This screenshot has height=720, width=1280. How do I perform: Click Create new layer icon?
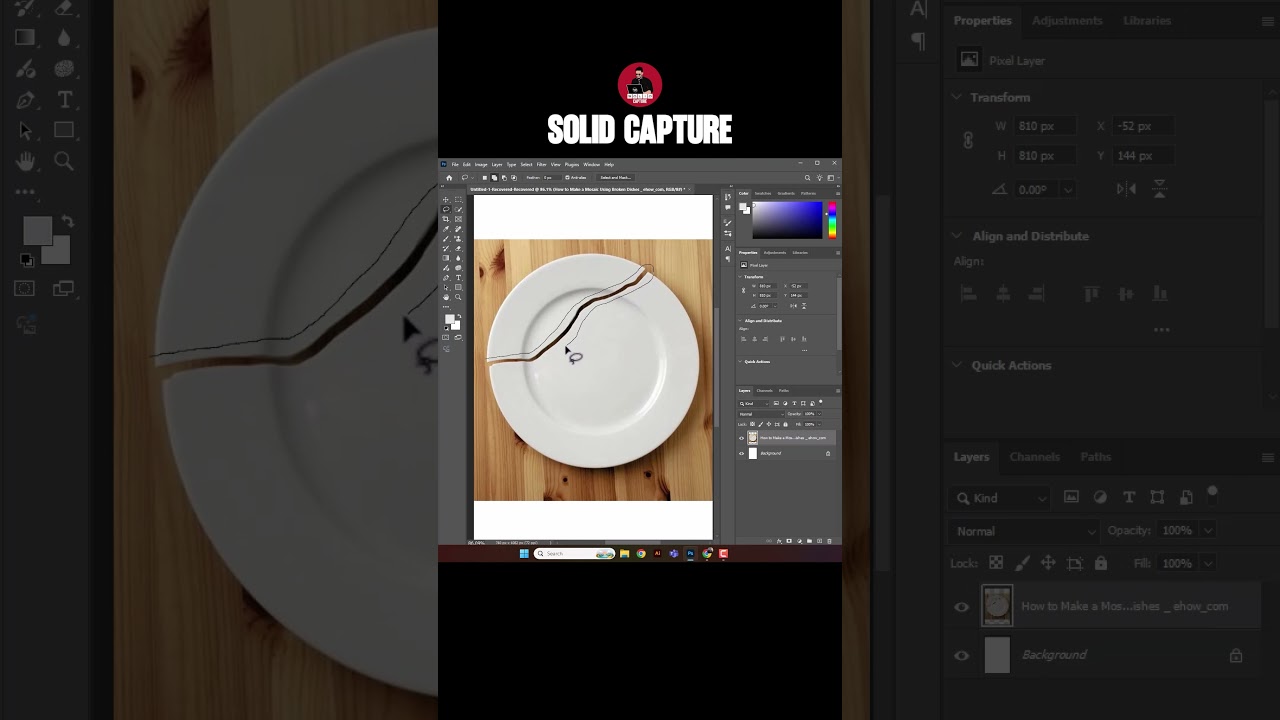819,541
